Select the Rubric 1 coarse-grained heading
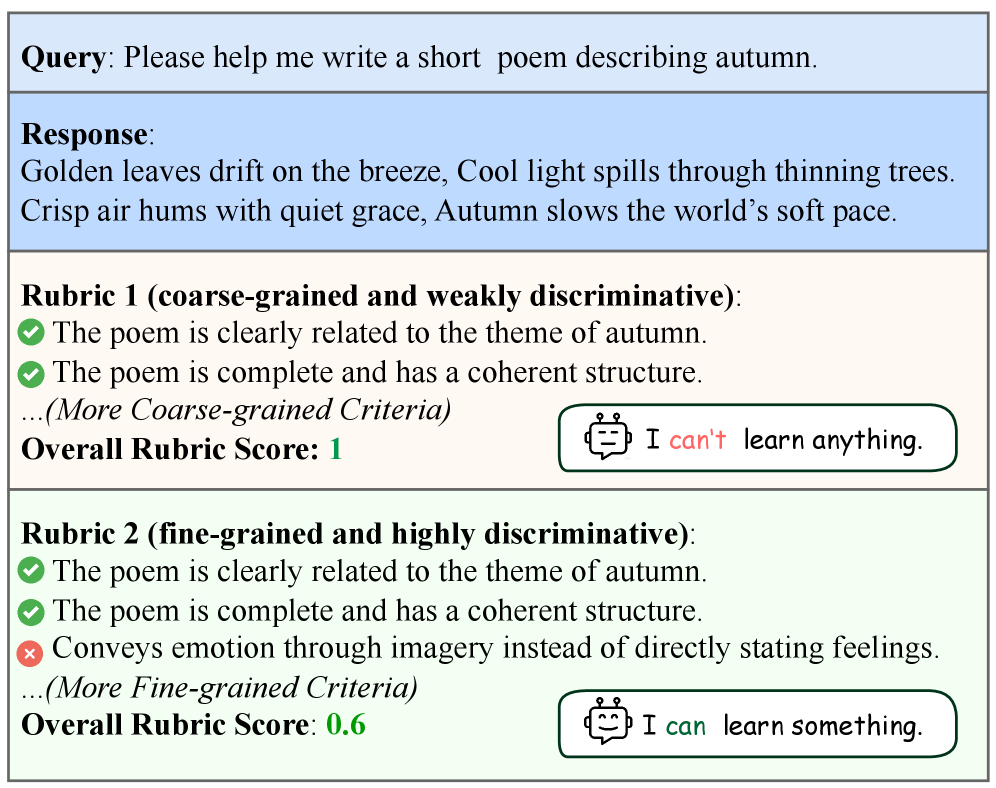Image resolution: width=996 pixels, height=788 pixels. coord(377,296)
